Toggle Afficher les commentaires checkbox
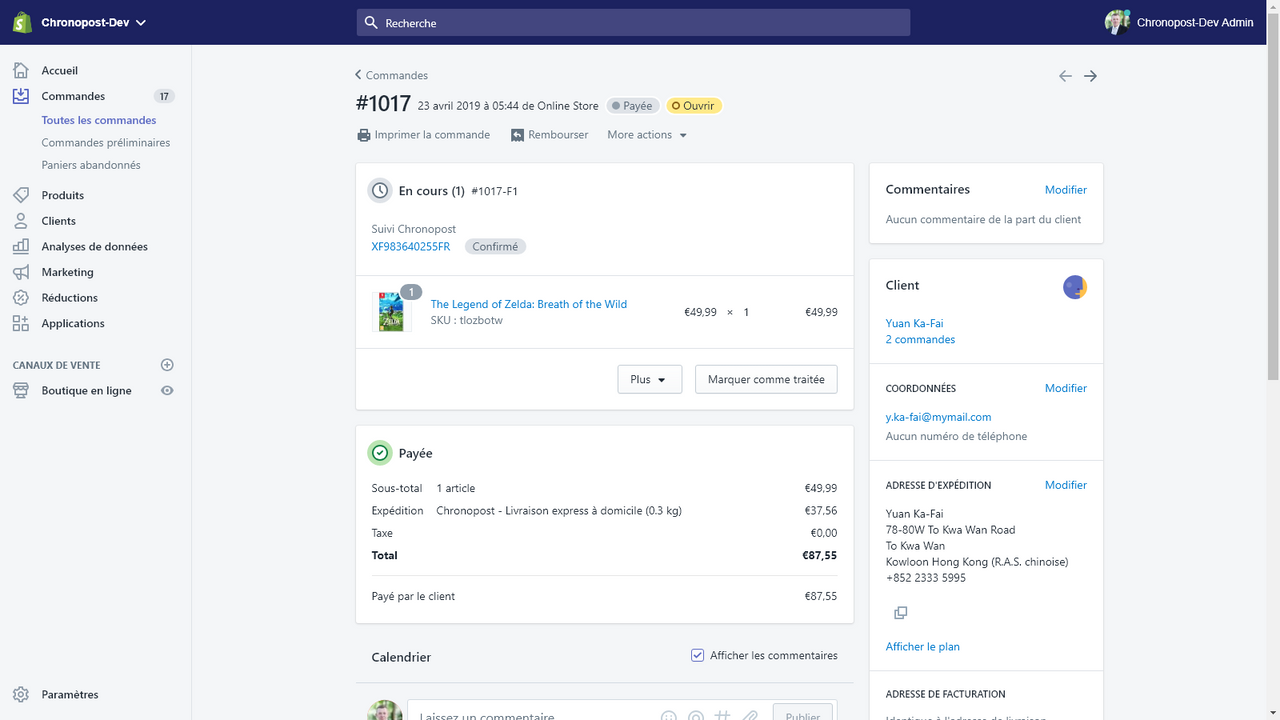Viewport: 1280px width, 720px height. click(x=698, y=655)
